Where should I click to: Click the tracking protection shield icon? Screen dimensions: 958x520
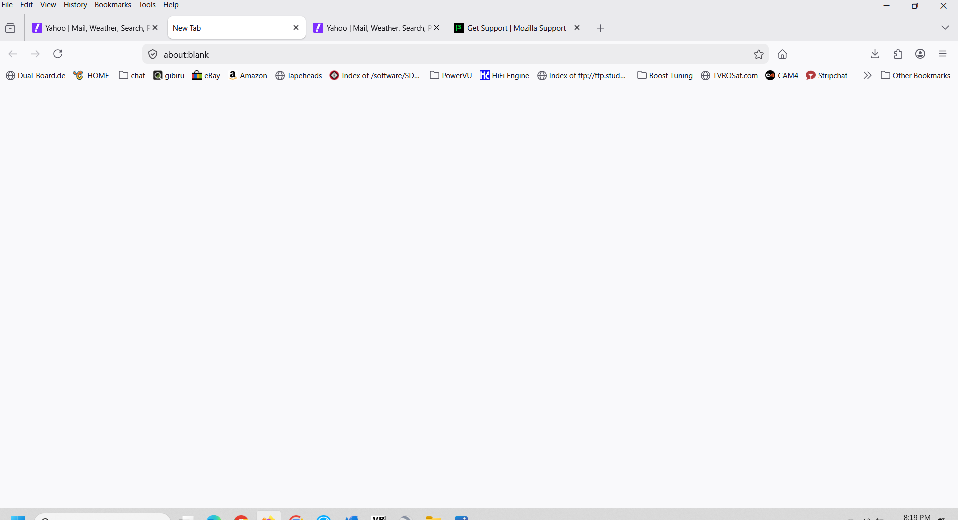tap(153, 54)
